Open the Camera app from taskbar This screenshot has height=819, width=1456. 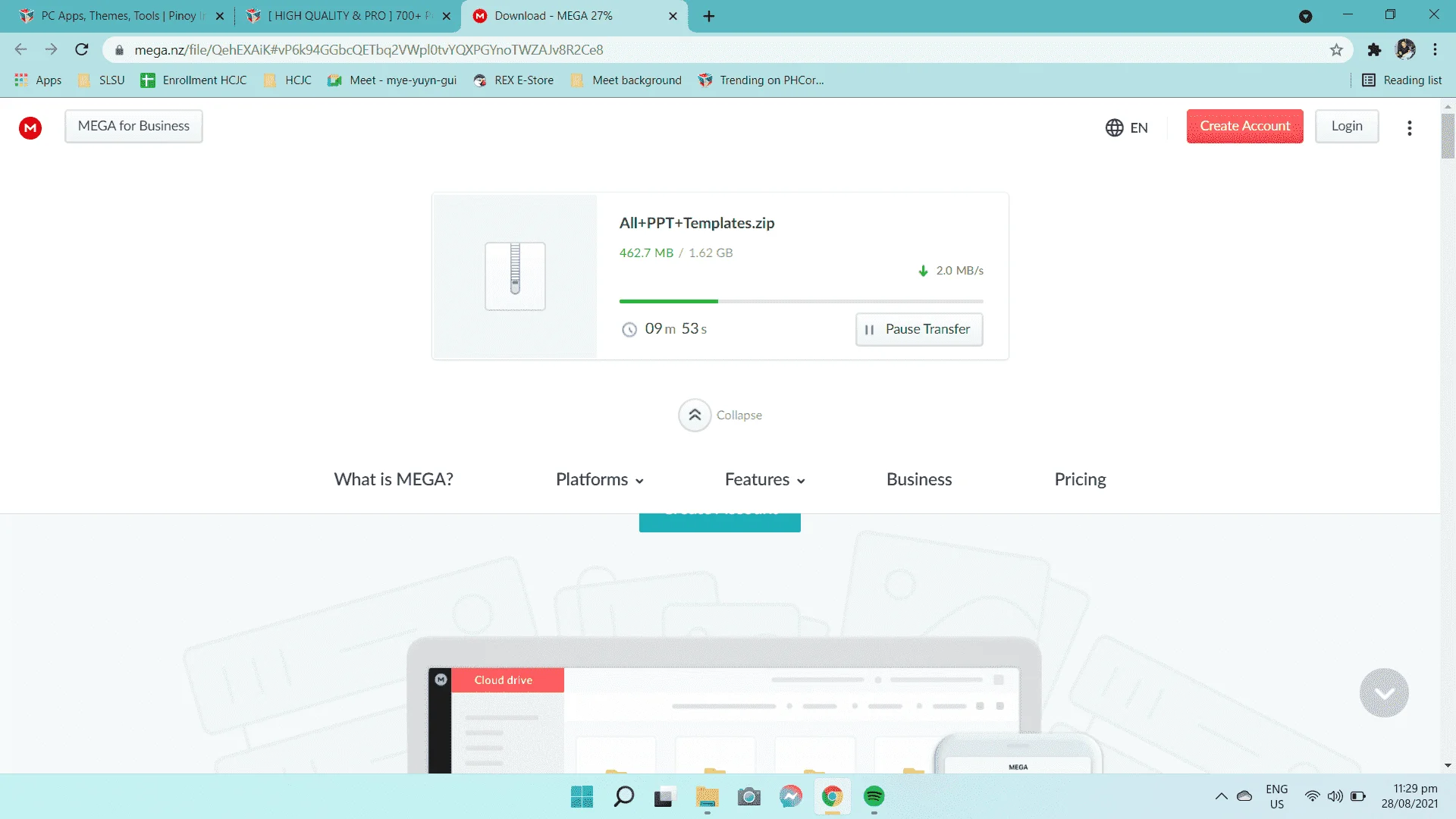coord(748,797)
